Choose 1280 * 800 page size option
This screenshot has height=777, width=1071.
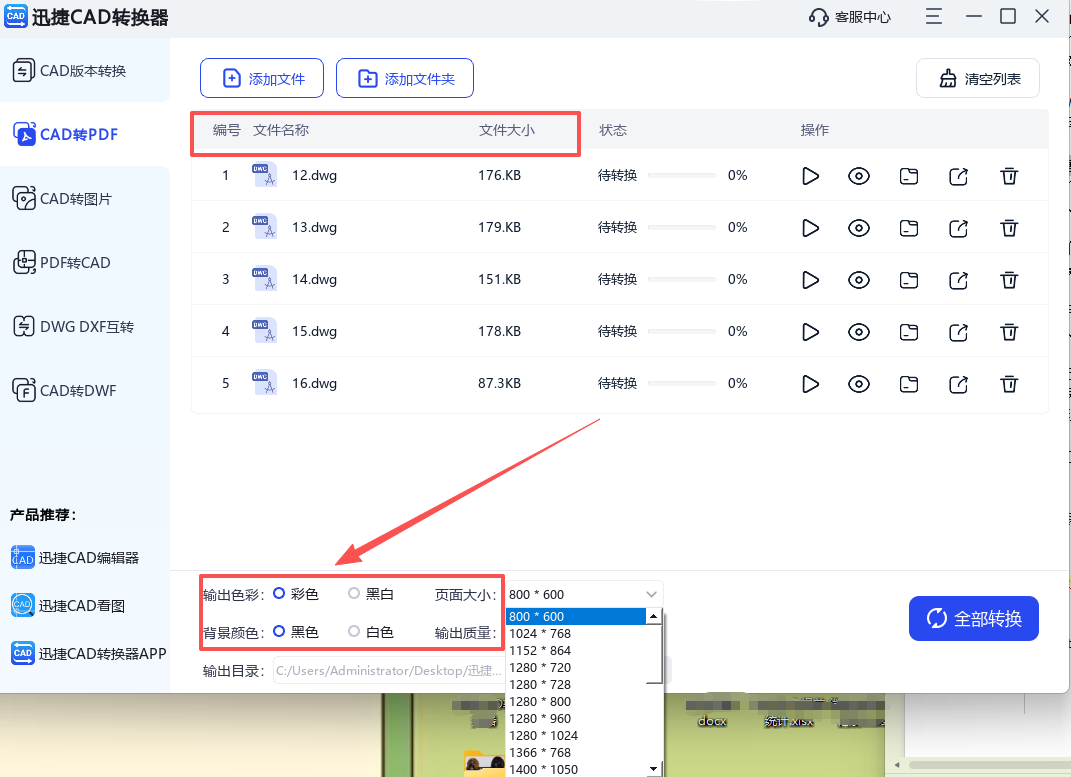576,702
